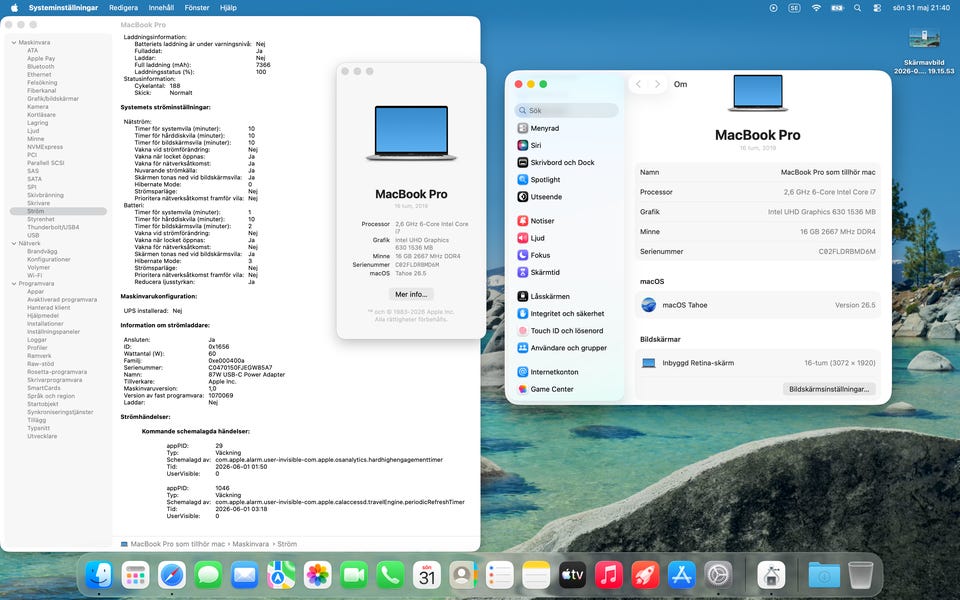Collapse the Maskinvara tree group
The image size is (960, 600).
point(14,42)
